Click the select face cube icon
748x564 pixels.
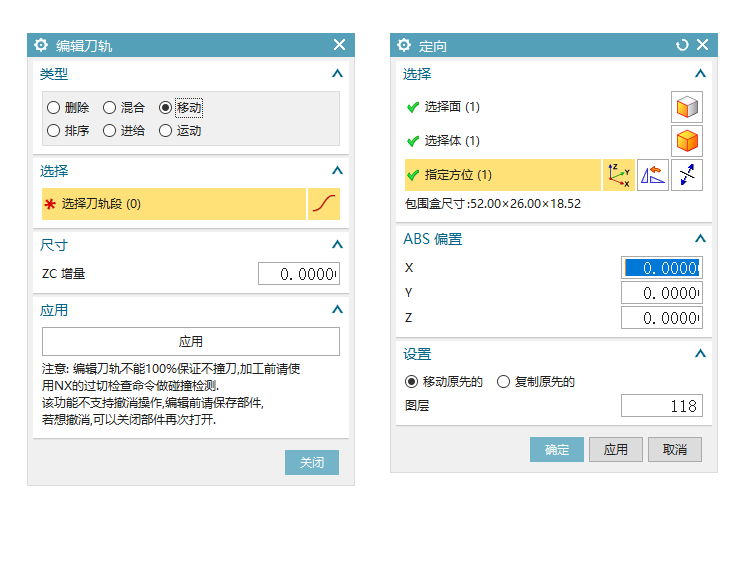pos(687,107)
